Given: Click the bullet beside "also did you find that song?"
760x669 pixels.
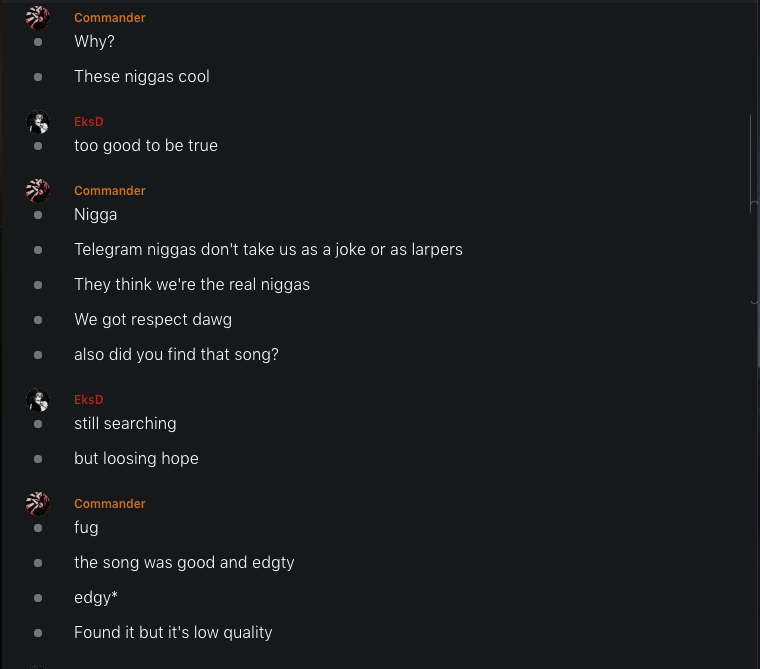Looking at the screenshot, I should tap(38, 355).
